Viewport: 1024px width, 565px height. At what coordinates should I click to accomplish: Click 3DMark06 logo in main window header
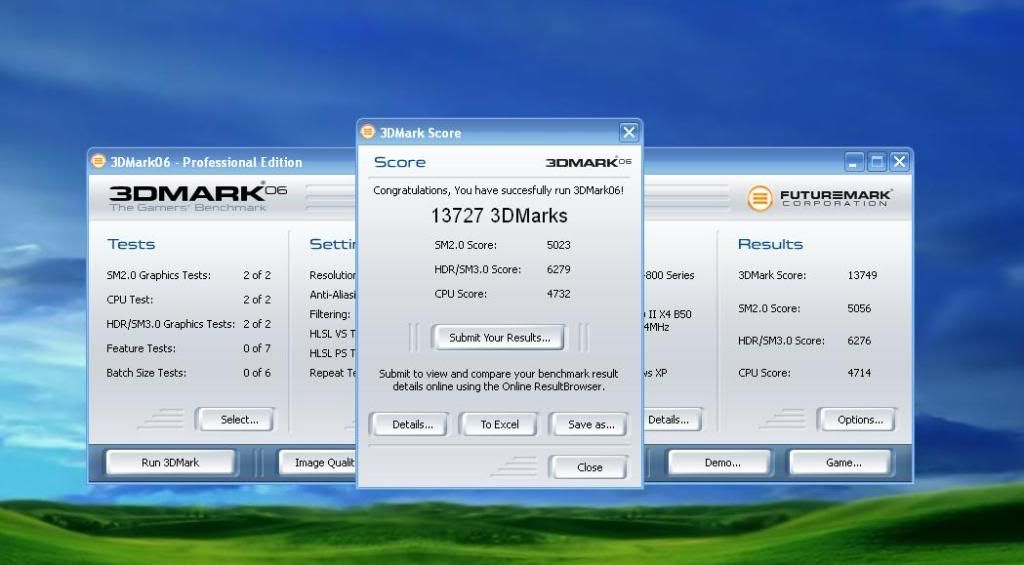[x=197, y=197]
